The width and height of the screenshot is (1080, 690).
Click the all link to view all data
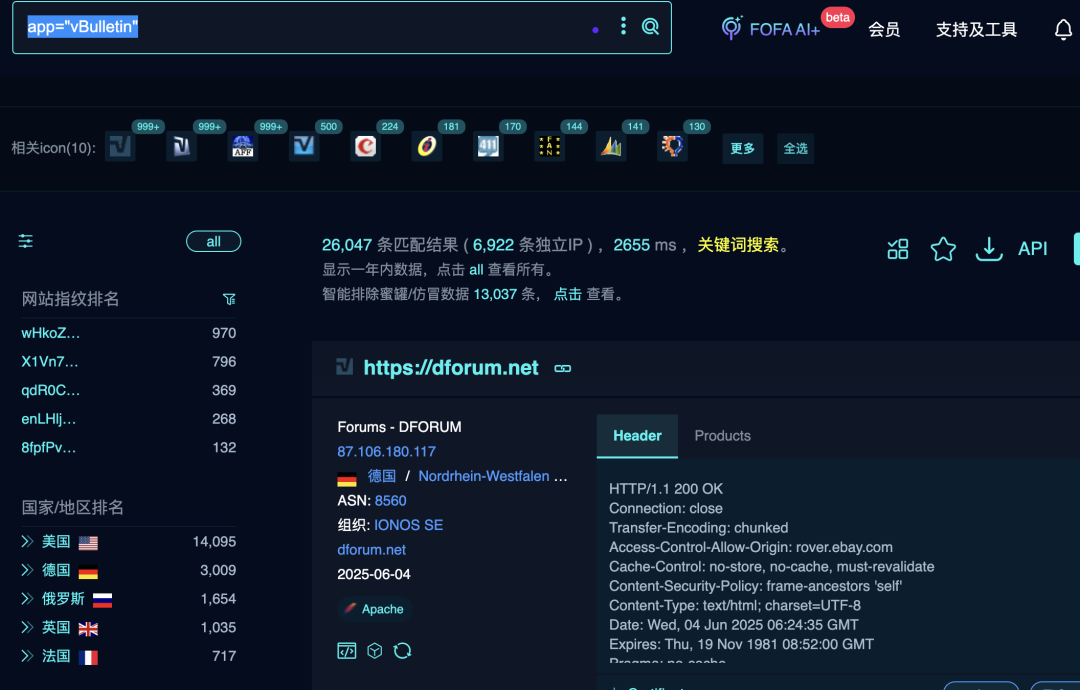point(476,270)
